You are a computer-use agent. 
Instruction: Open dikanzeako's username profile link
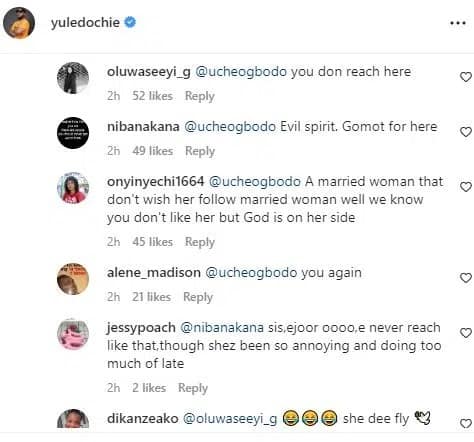[143, 419]
